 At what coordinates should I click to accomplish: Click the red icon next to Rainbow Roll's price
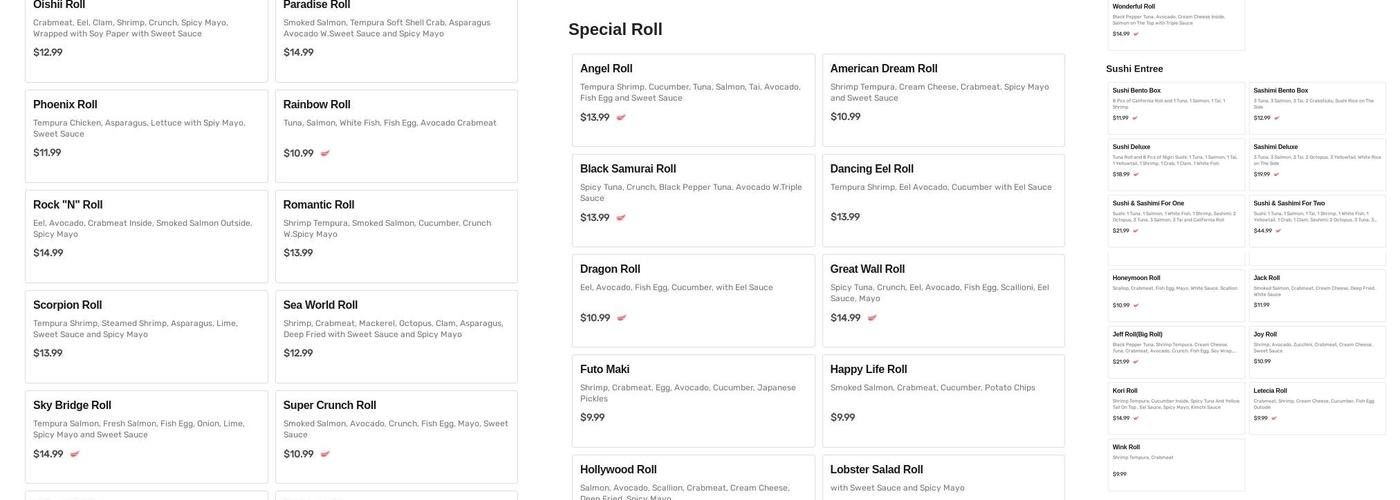coord(325,154)
